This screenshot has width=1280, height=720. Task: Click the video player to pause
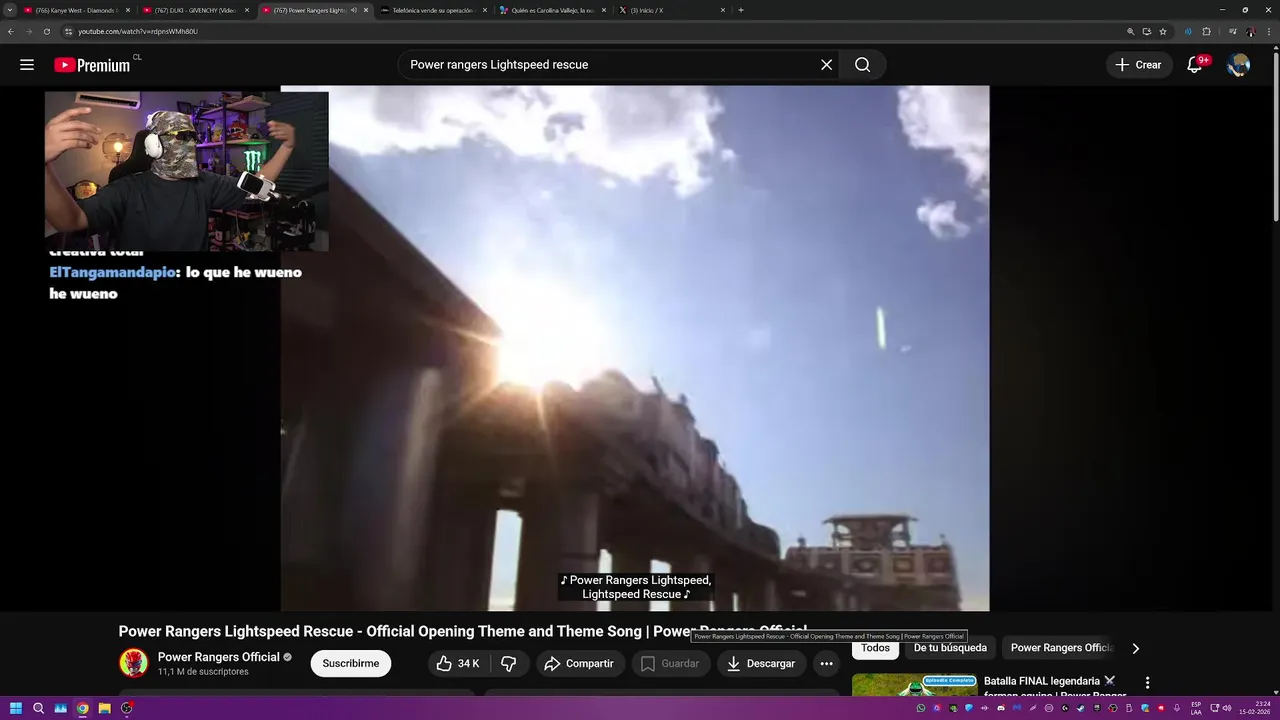click(635, 348)
